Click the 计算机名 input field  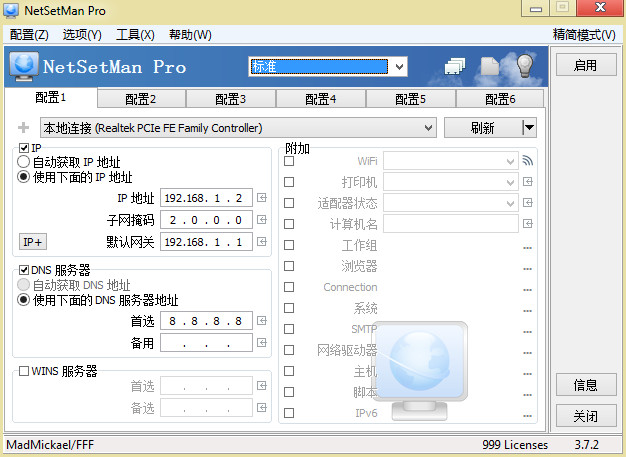click(x=451, y=224)
